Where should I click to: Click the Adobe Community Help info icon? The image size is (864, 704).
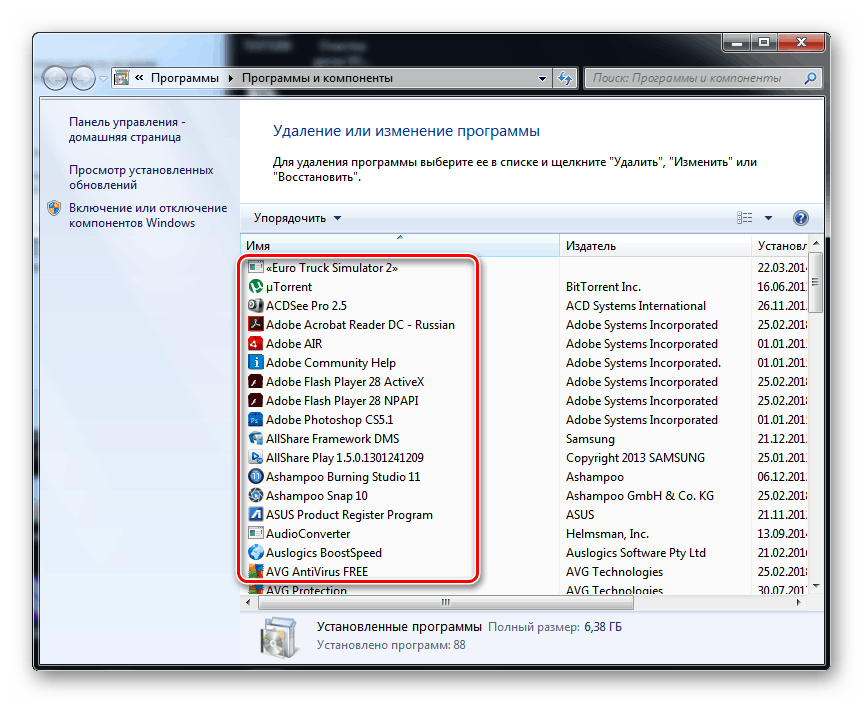pyautogui.click(x=256, y=362)
